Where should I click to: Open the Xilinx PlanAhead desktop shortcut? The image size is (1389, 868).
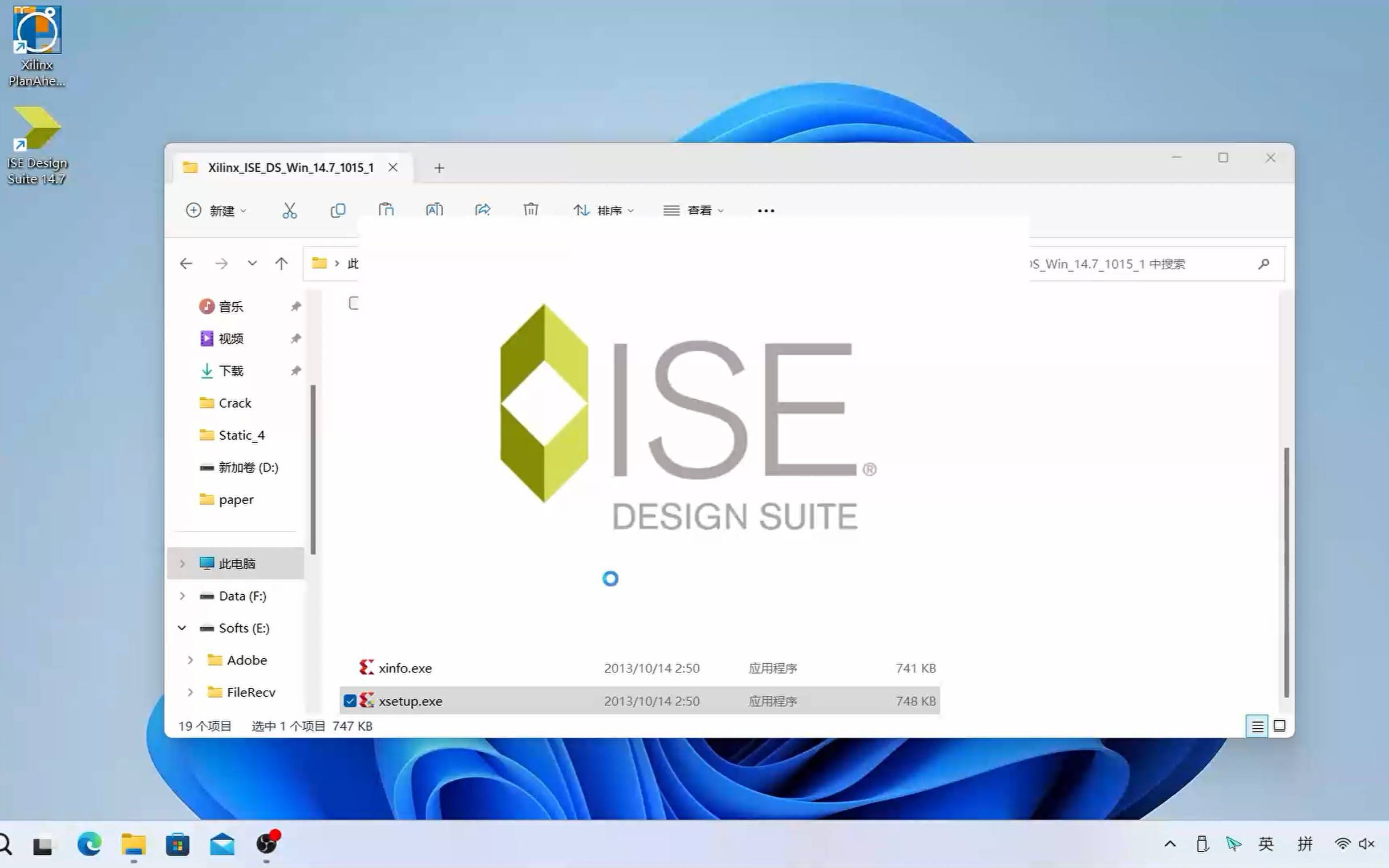coord(37,47)
